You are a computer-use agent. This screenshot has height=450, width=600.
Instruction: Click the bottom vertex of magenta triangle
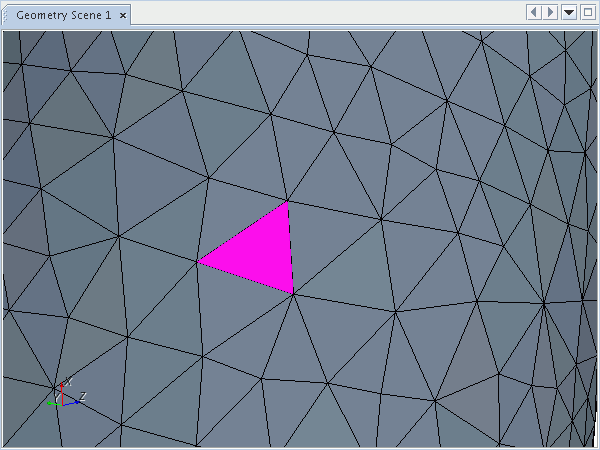[x=293, y=293]
